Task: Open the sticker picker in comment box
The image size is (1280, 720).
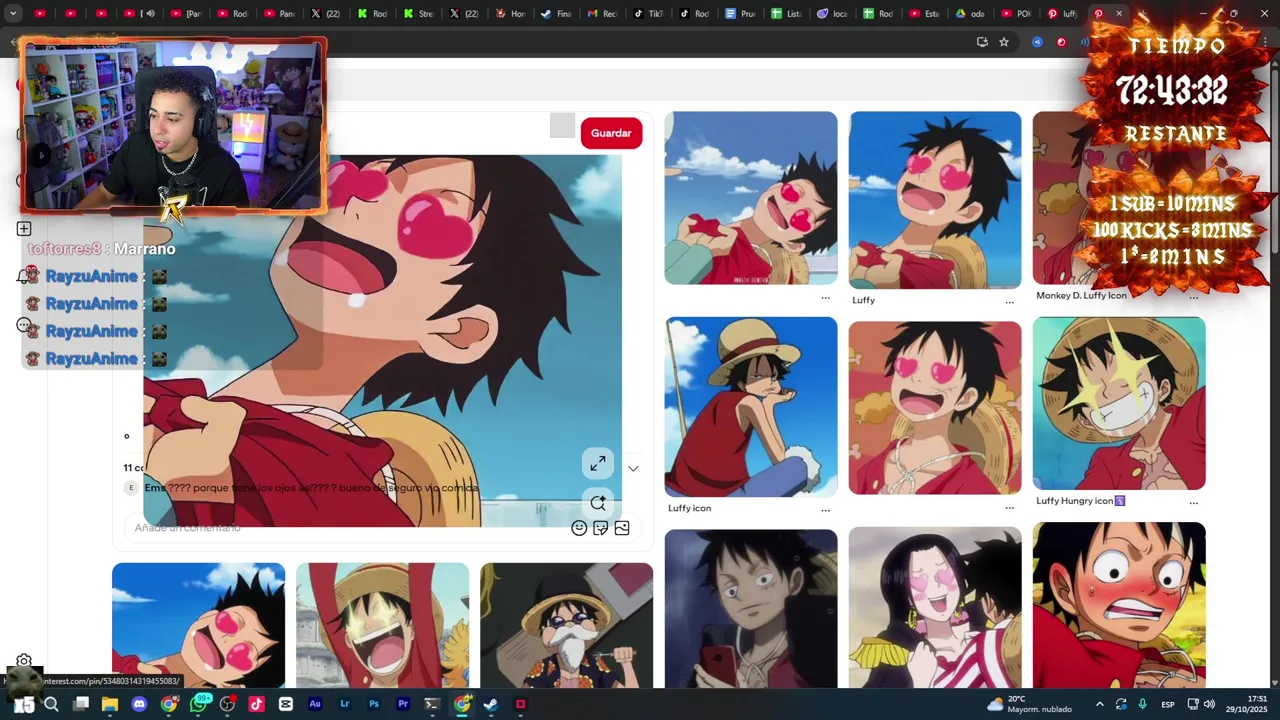Action: pyautogui.click(x=600, y=528)
